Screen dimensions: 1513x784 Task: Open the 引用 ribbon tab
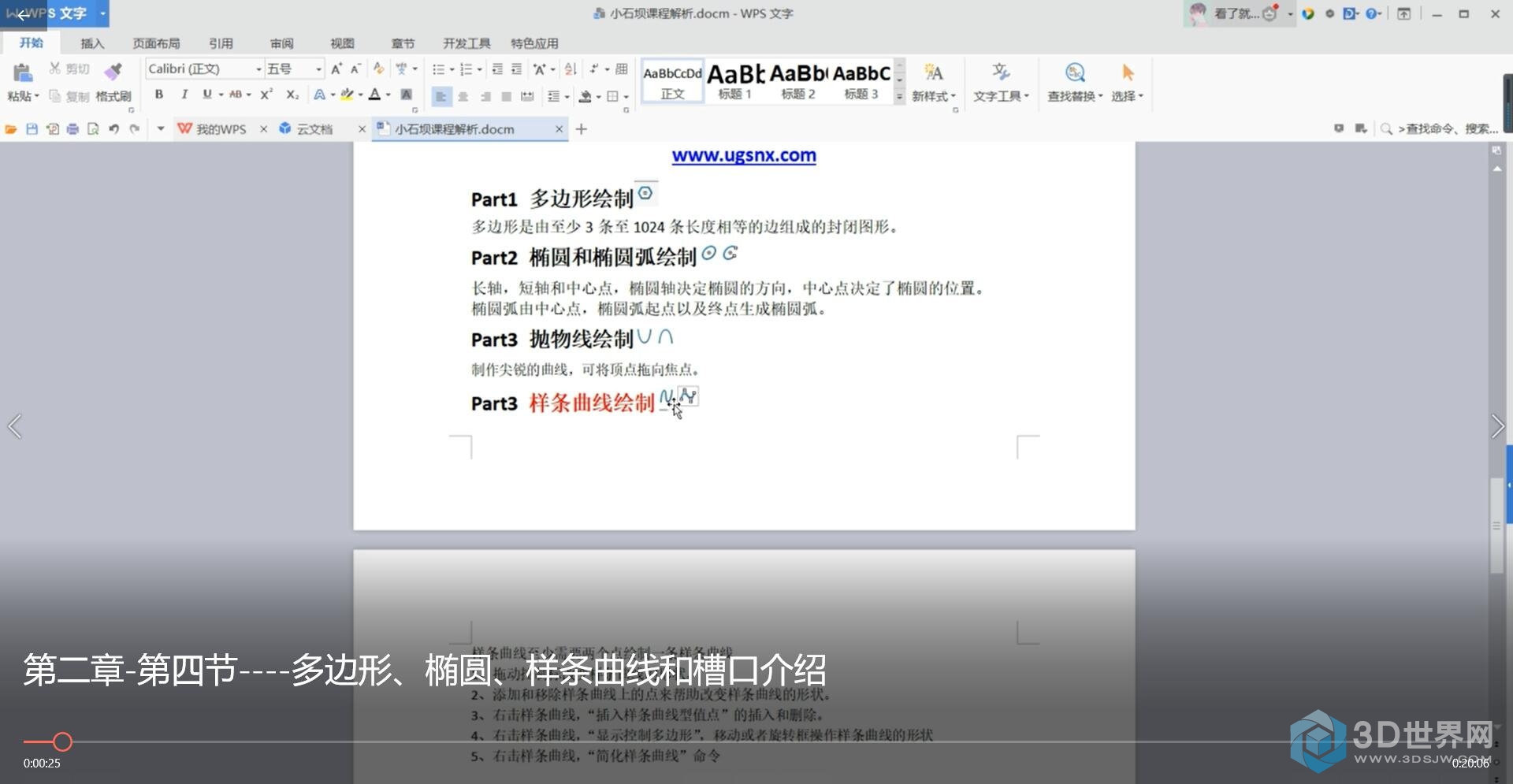[x=221, y=43]
